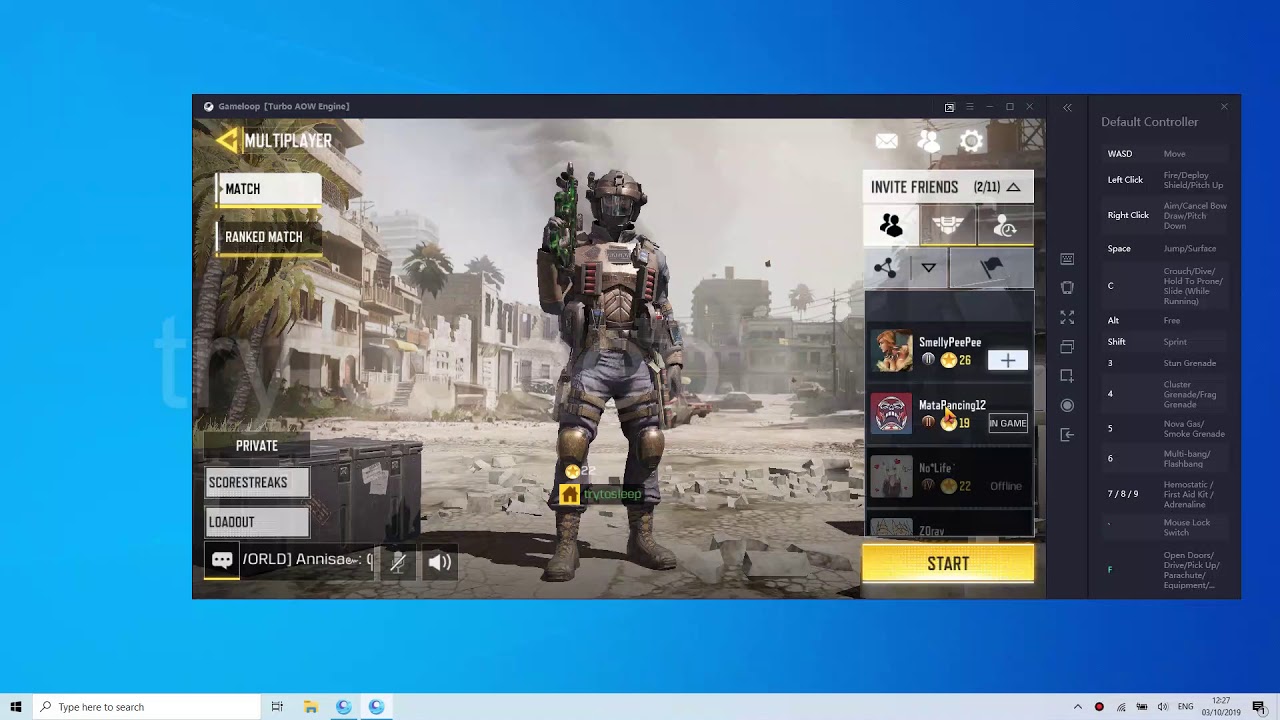Toggle fullscreen in Gameloop sidebar
Viewport: 1280px width, 720px height.
tap(1067, 317)
